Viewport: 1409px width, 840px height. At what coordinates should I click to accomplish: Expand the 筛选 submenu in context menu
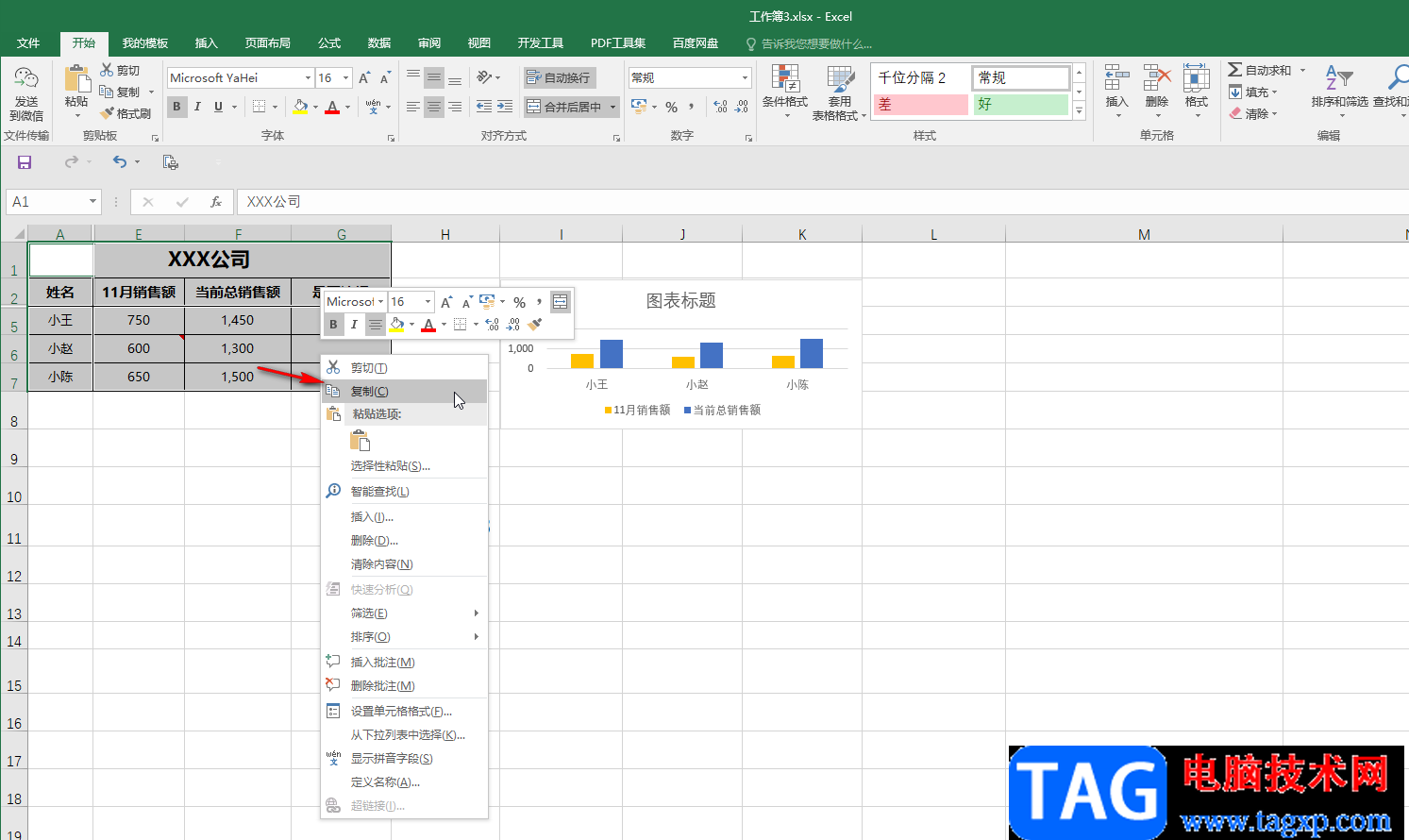tap(405, 613)
